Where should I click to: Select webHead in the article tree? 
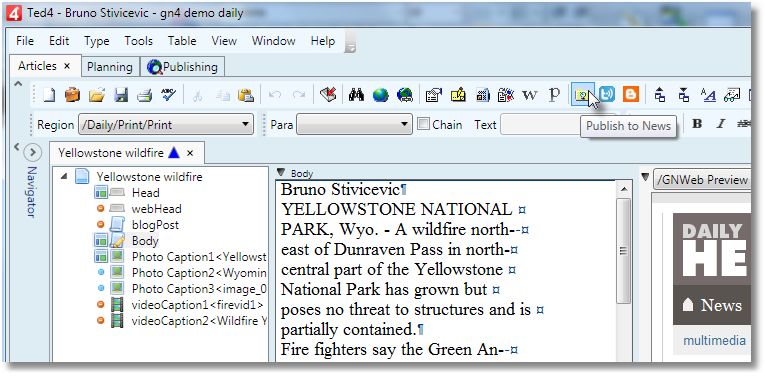pos(156,209)
